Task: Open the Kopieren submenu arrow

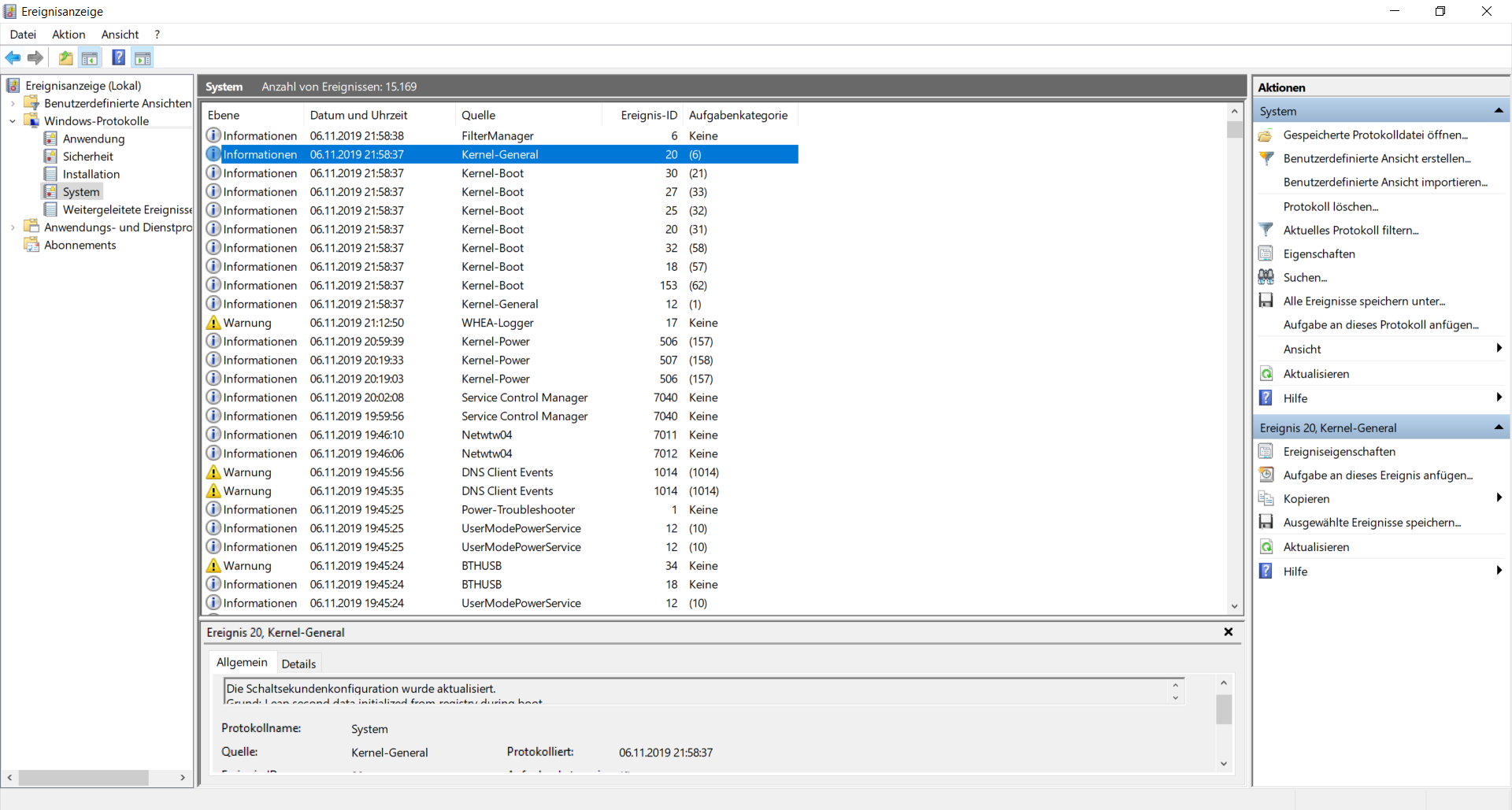Action: point(1499,497)
